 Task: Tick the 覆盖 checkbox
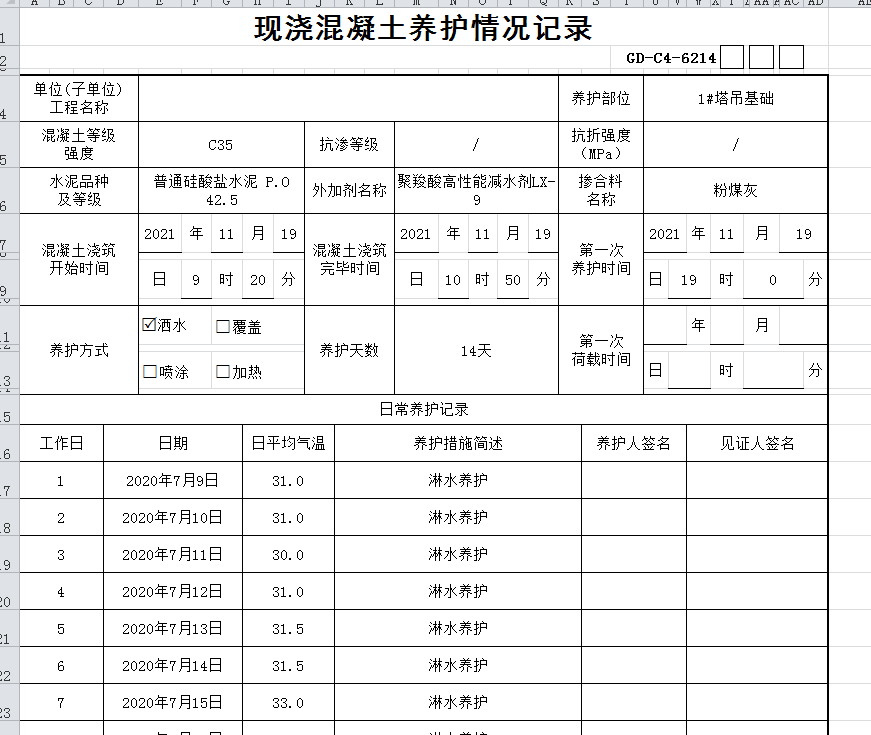tap(223, 326)
